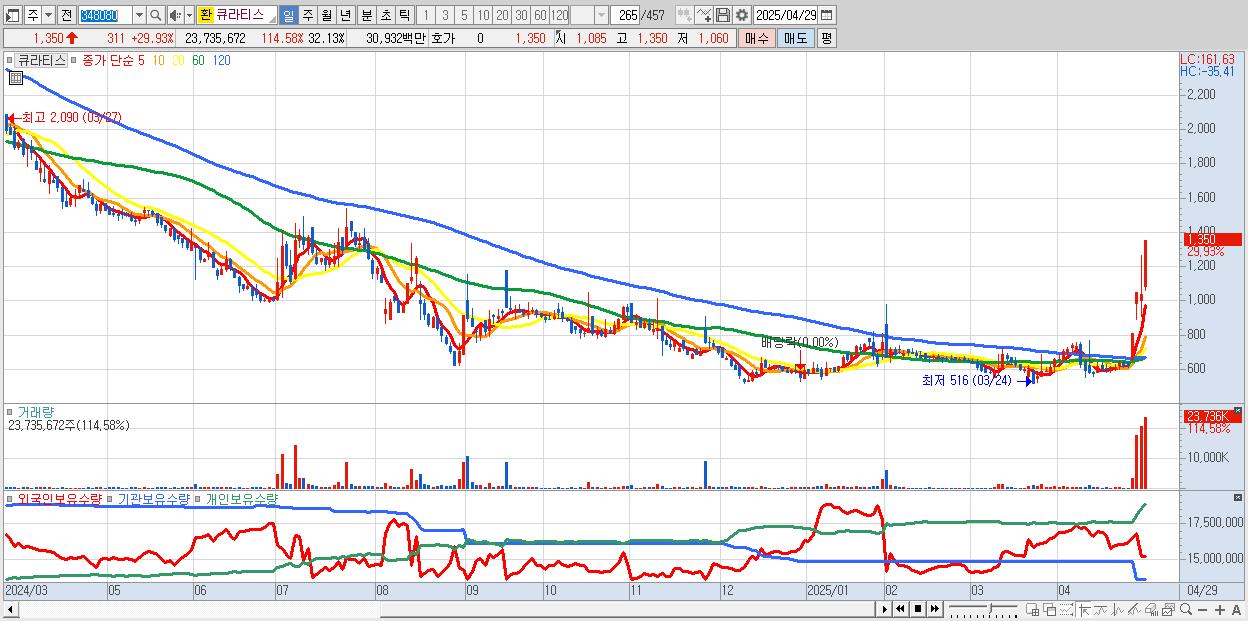The height and width of the screenshot is (621, 1248).
Task: Click the 2025/04/29 date field
Action: 785,15
